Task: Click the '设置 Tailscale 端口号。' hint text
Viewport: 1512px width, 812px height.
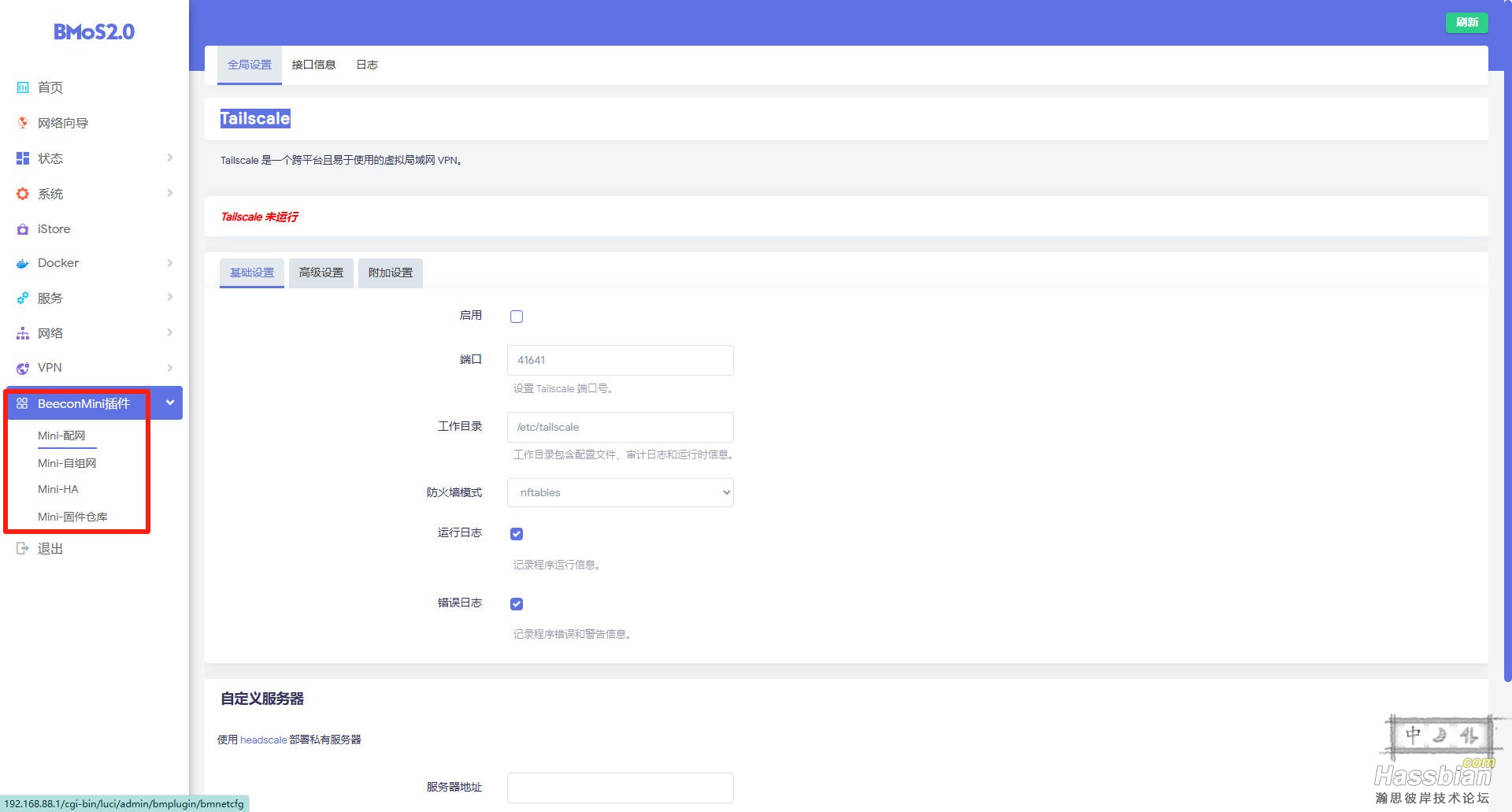Action: coord(563,388)
